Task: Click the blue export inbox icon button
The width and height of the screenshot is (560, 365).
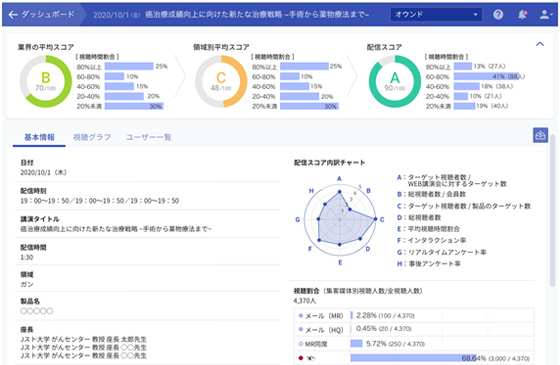Action: (540, 135)
